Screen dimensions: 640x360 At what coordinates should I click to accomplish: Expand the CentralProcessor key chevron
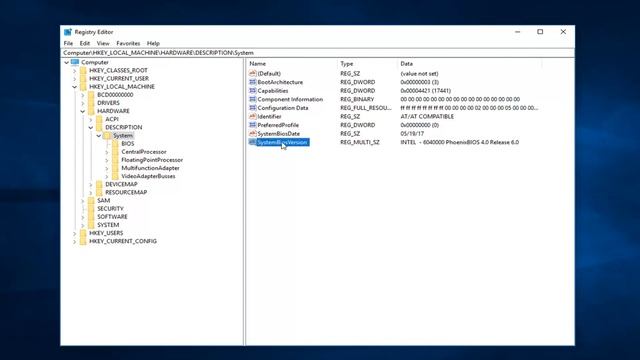(107, 152)
